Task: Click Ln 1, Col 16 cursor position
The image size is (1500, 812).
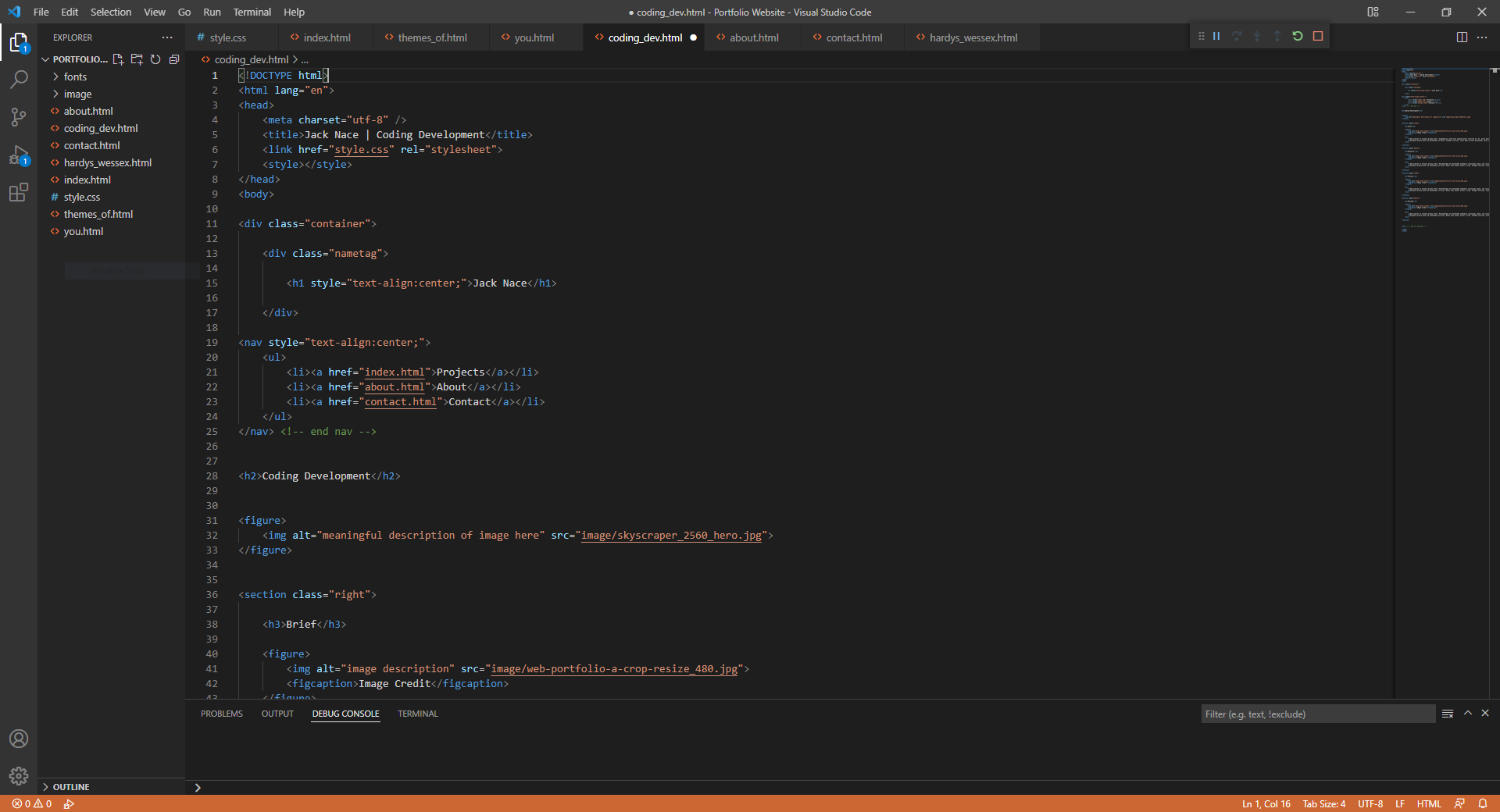Action: [1266, 803]
